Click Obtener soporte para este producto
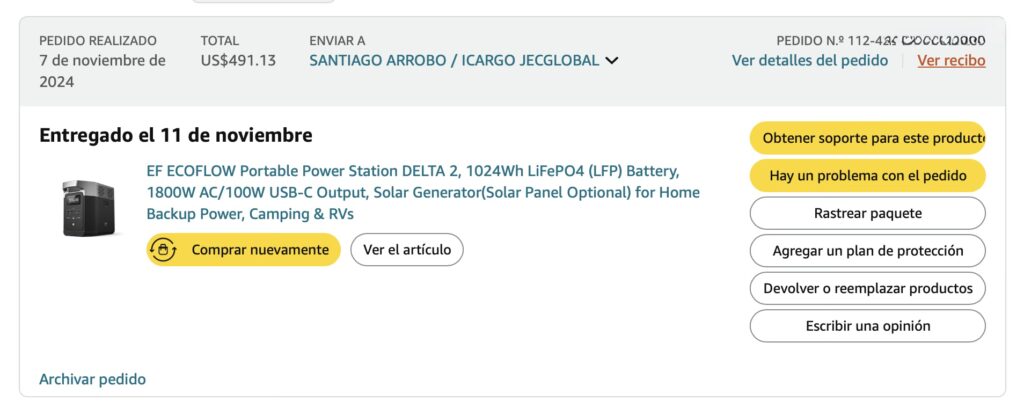 click(x=867, y=138)
